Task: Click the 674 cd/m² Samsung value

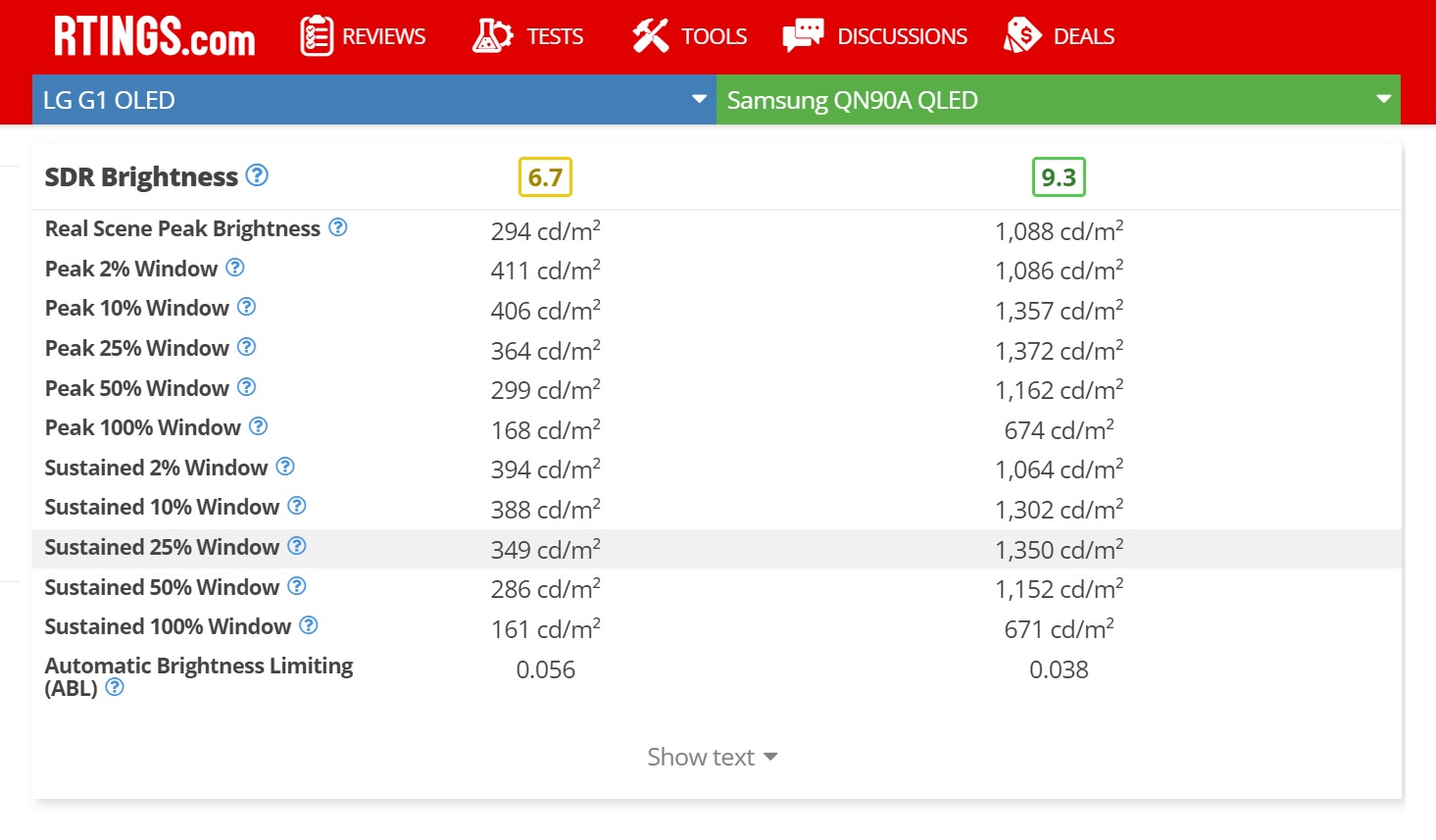Action: [x=1059, y=429]
